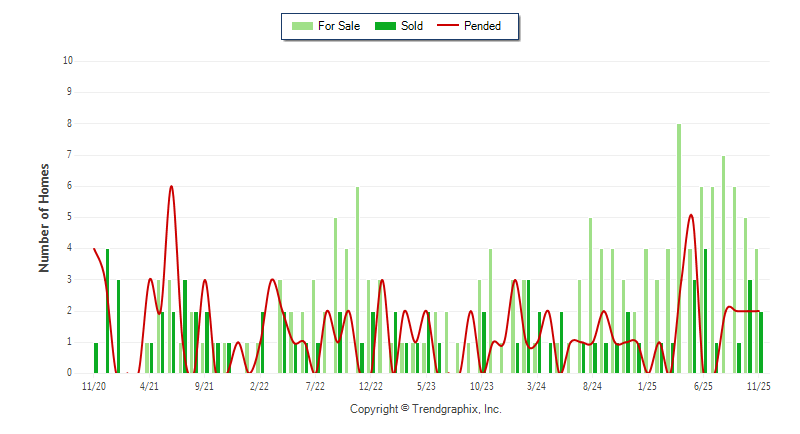
Task: Click the 11/25 x-axis date label
Action: [x=758, y=386]
